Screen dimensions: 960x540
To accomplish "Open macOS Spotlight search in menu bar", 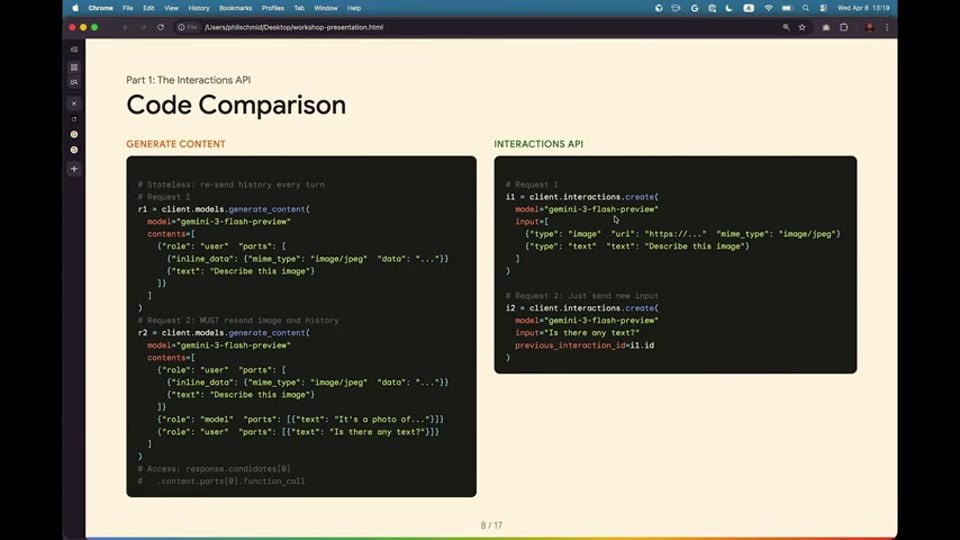I will coord(806,8).
